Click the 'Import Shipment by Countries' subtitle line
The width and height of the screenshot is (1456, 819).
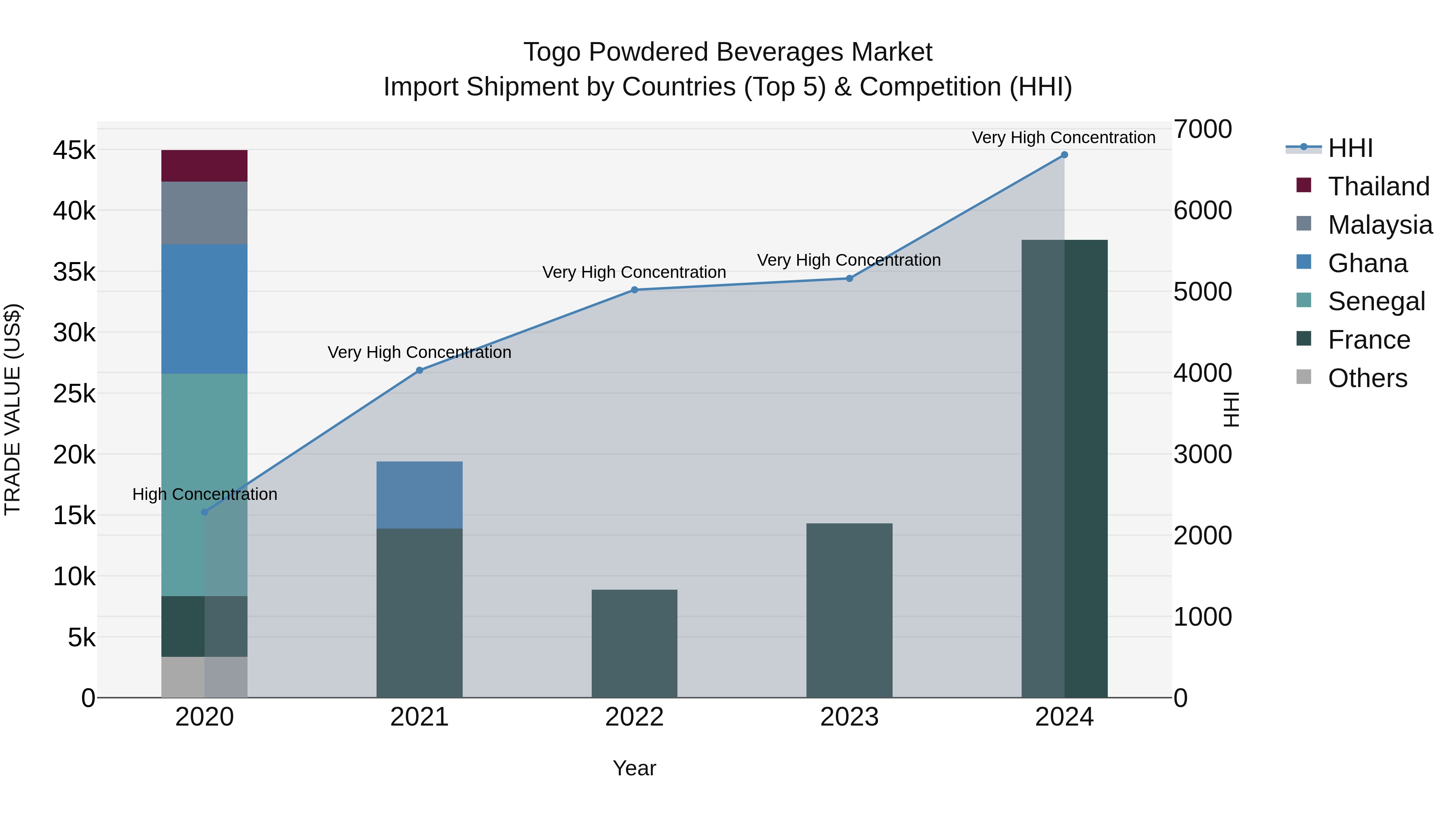tap(728, 87)
